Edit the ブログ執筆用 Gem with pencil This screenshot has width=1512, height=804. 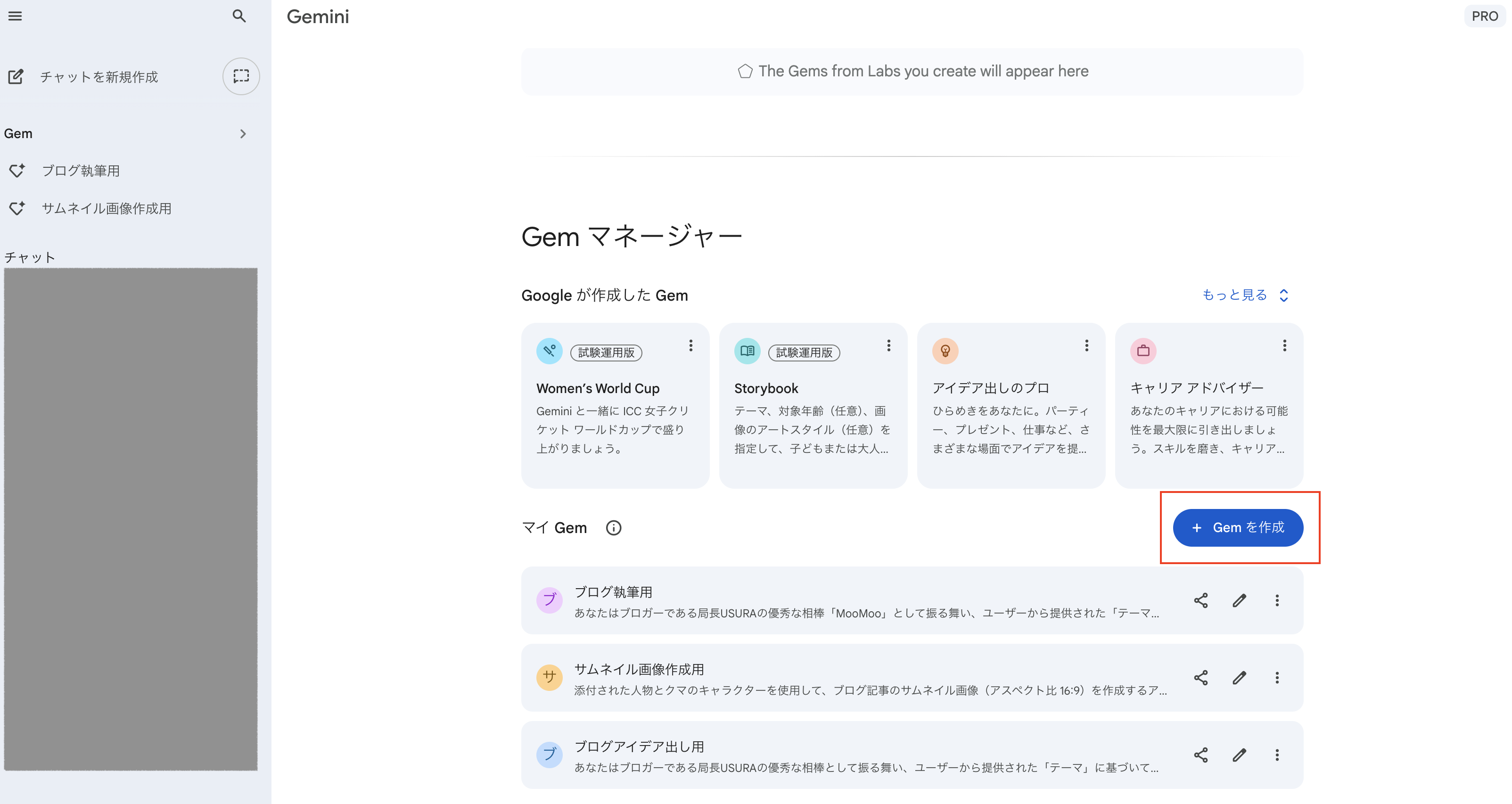tap(1239, 600)
